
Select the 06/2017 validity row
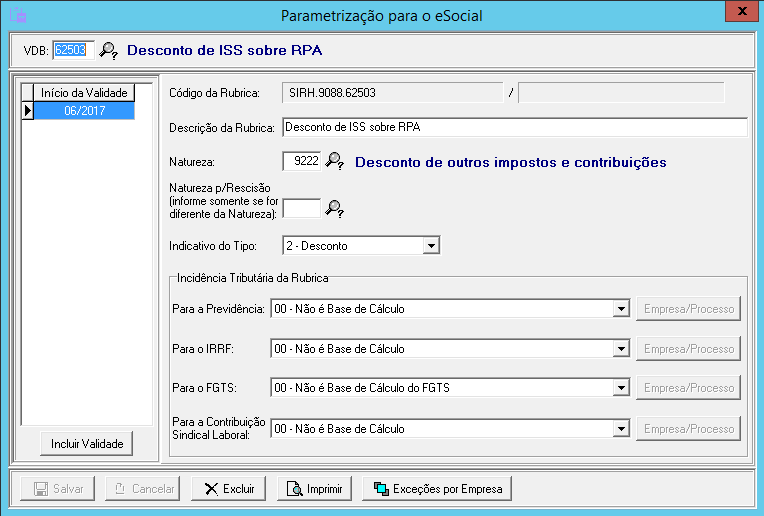84,111
